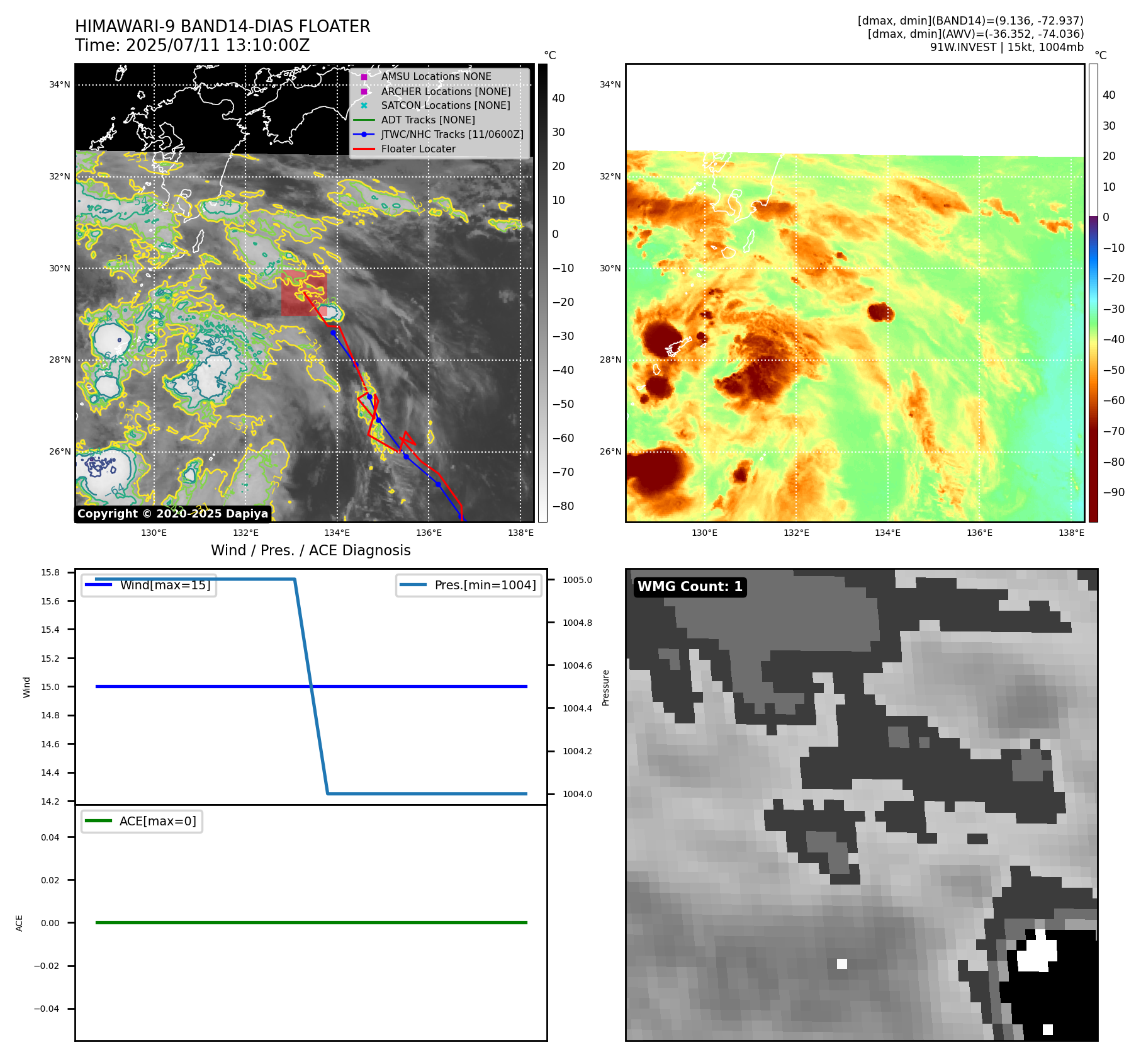Click the small white pixel in WMG image center
The width and height of the screenshot is (1141, 1064).
[x=842, y=964]
